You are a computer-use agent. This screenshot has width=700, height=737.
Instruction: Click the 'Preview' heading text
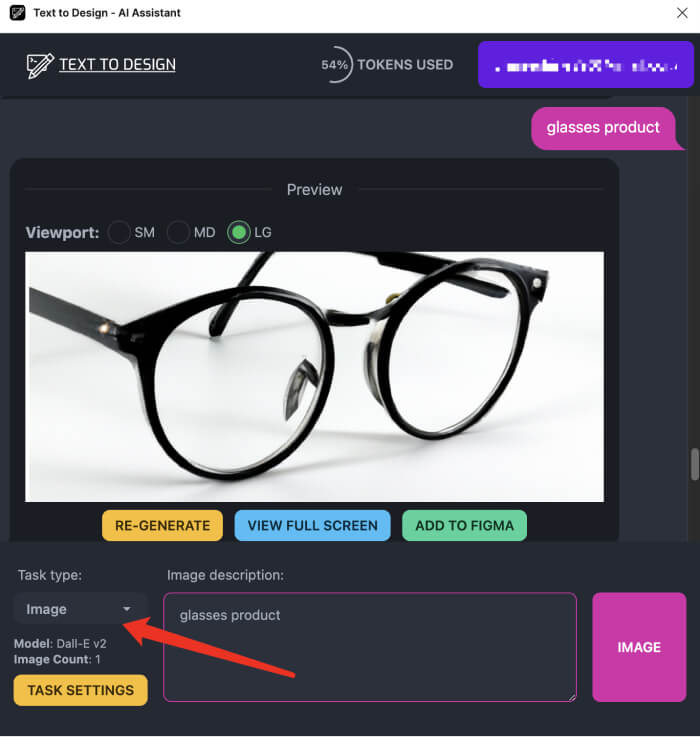click(x=315, y=190)
